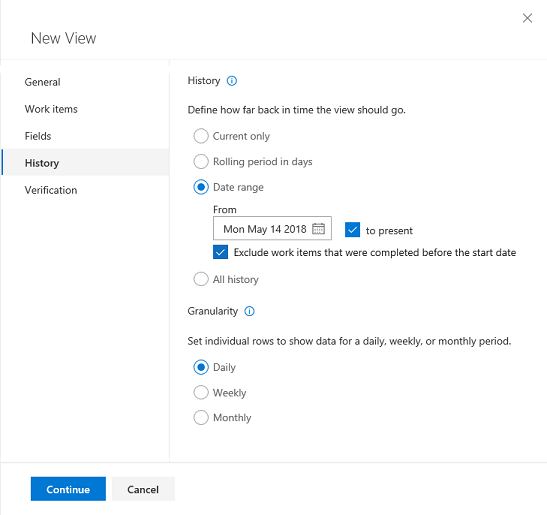Select the Date range radio button
547x515 pixels.
coord(201,187)
